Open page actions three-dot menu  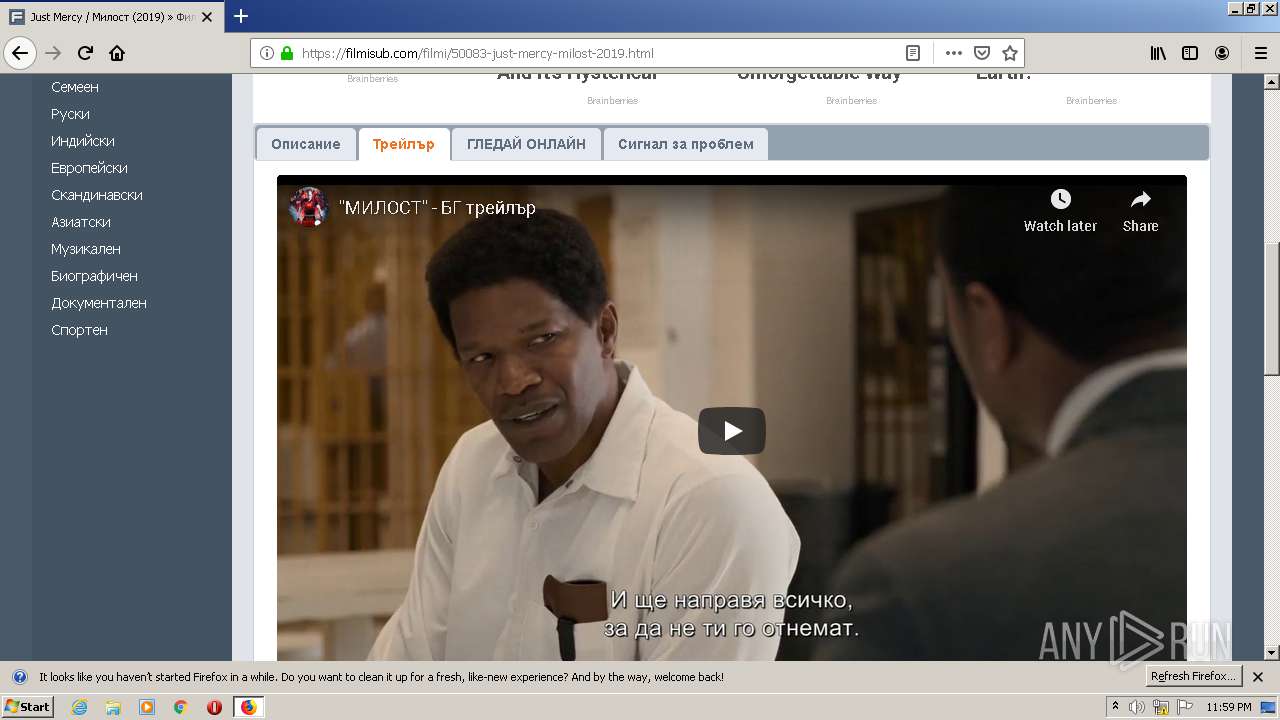[x=953, y=53]
